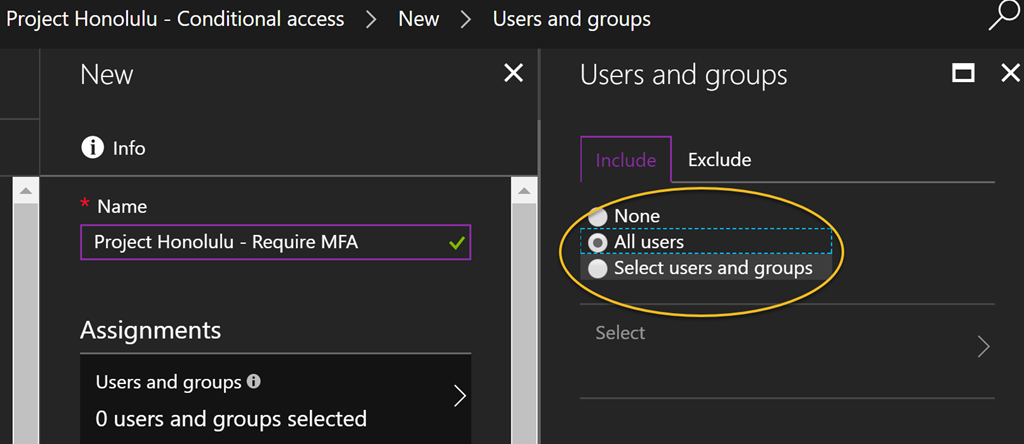Switch to the Exclude tab

719,159
